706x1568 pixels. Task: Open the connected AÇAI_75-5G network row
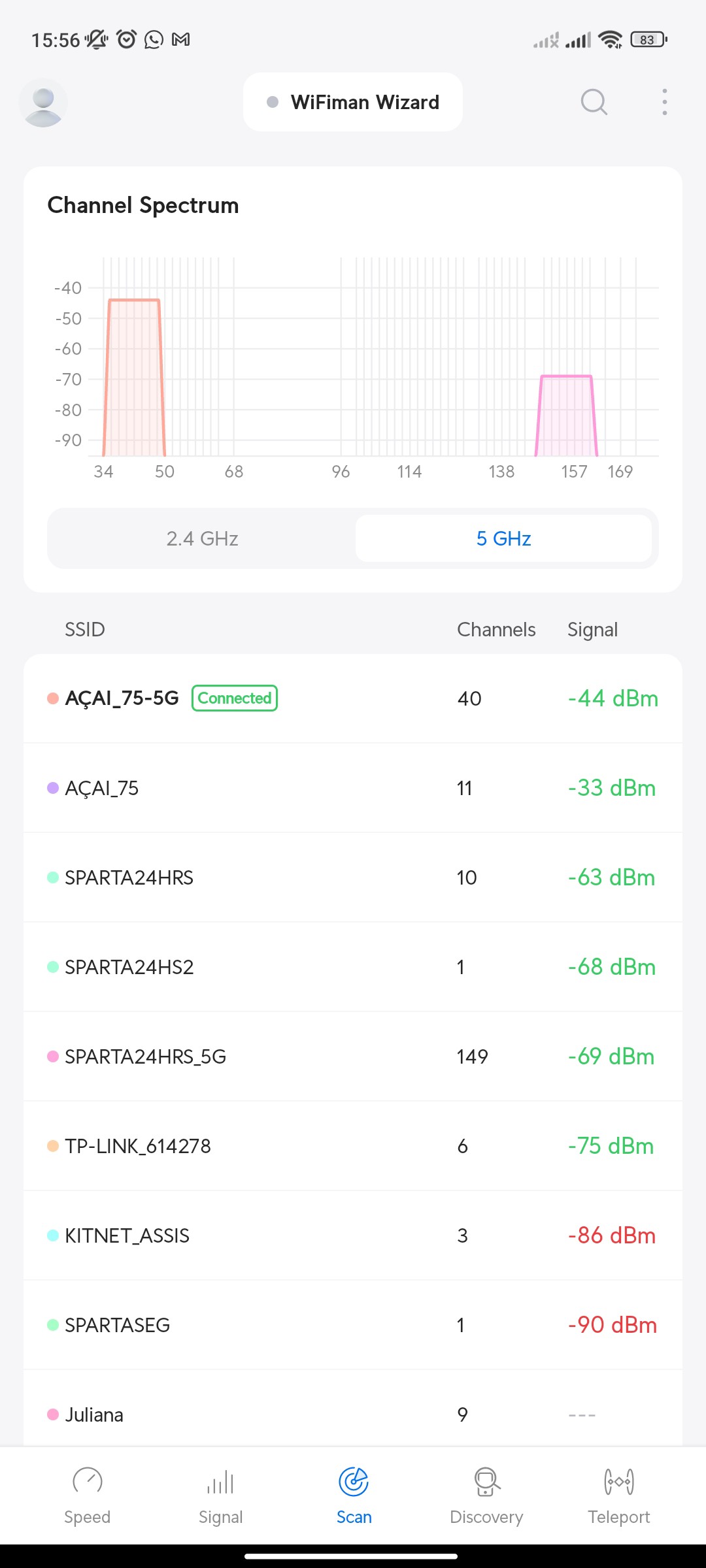[x=353, y=698]
